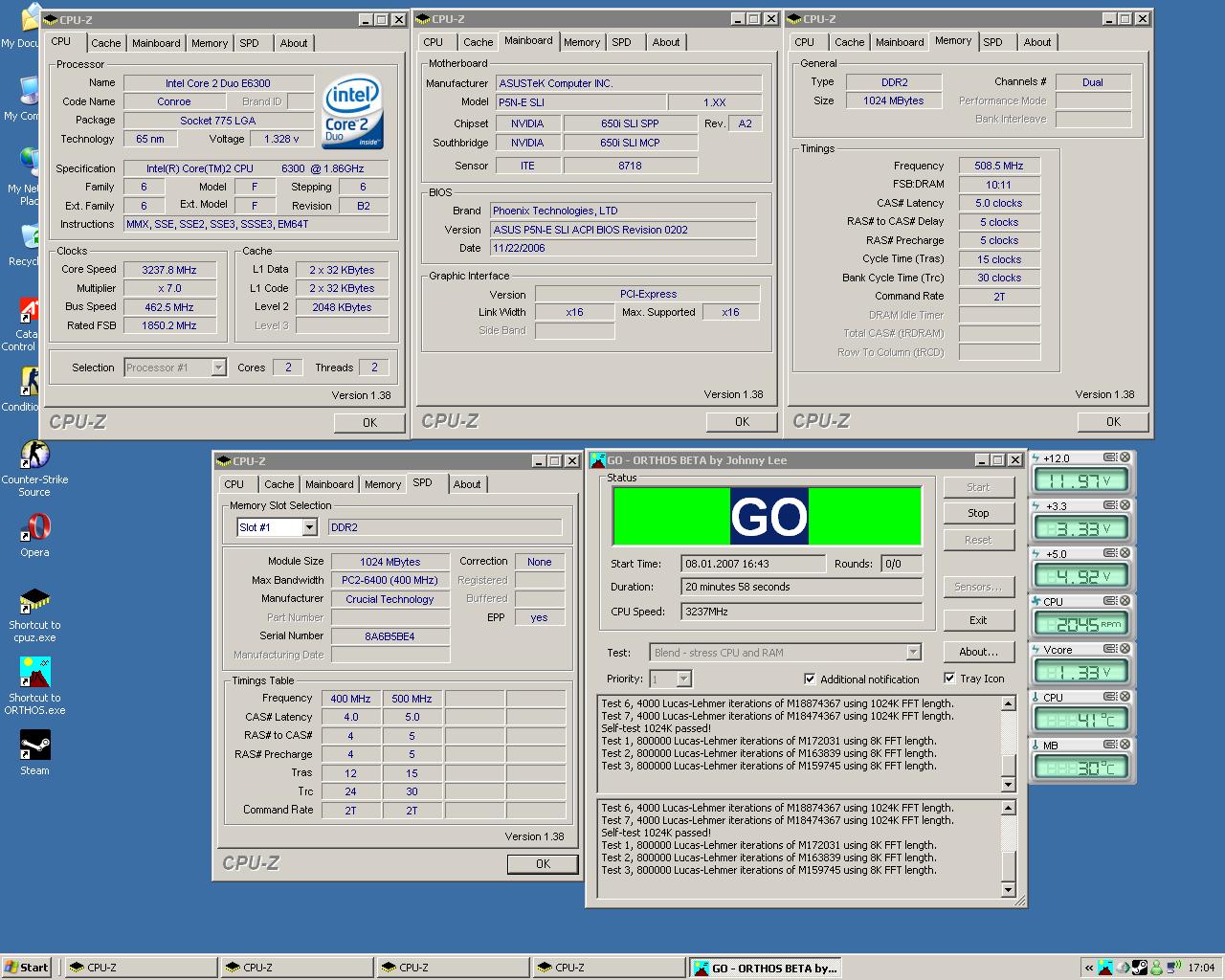Open settings icon on +12.0 sensor widget
The height and width of the screenshot is (980, 1225).
point(1110,457)
